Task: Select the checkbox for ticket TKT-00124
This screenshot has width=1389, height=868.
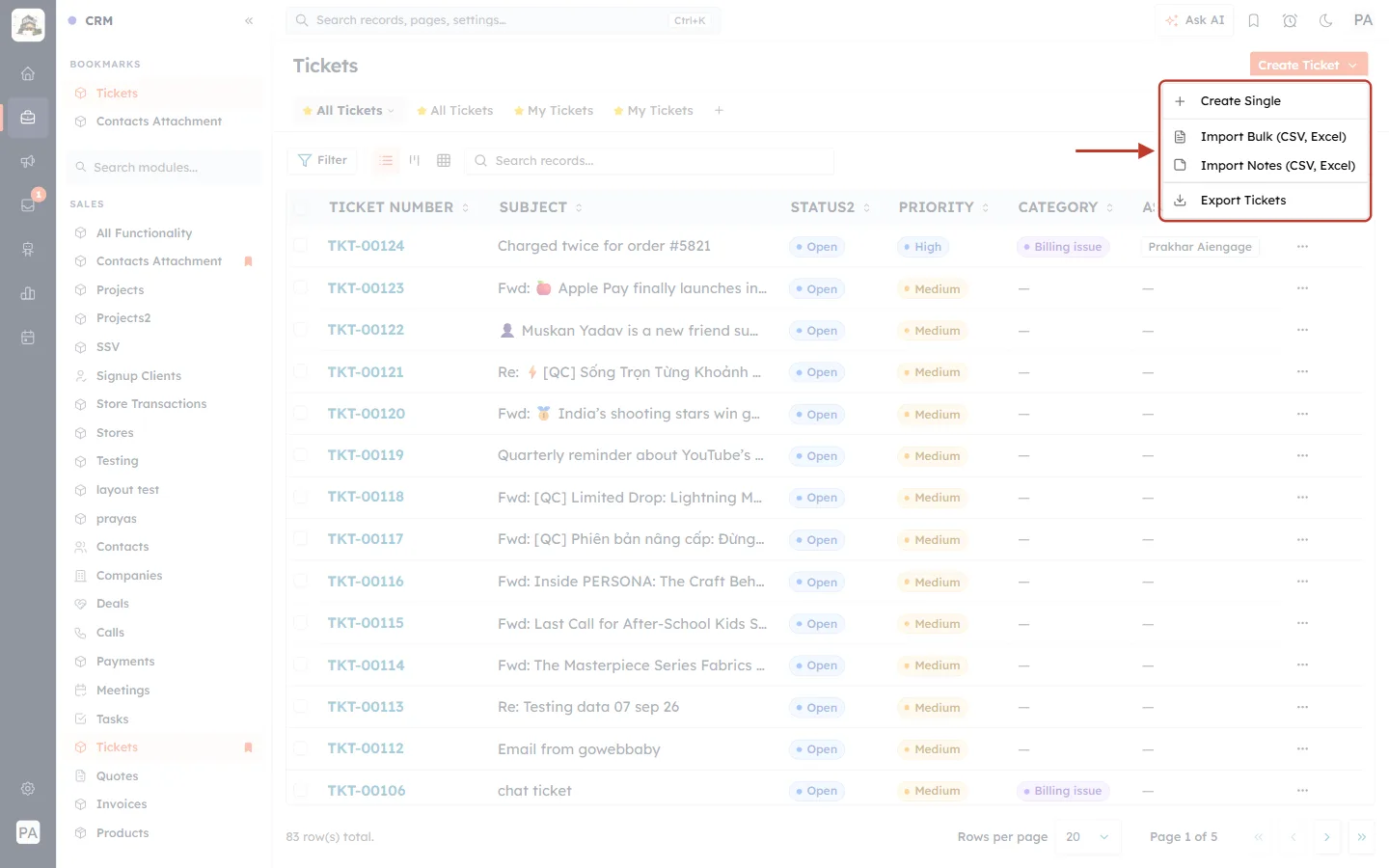Action: point(301,246)
